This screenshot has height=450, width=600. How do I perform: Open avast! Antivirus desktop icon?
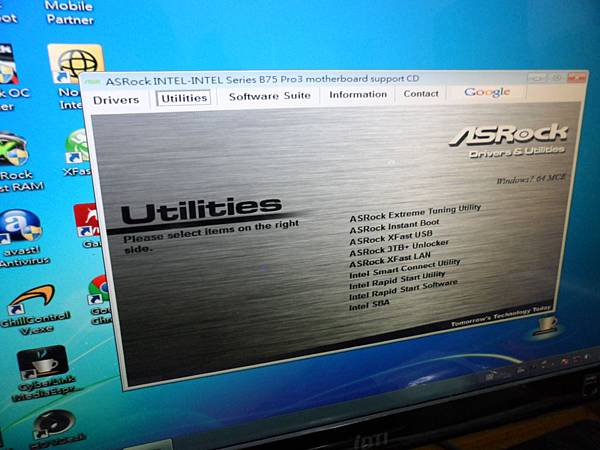coord(21,237)
